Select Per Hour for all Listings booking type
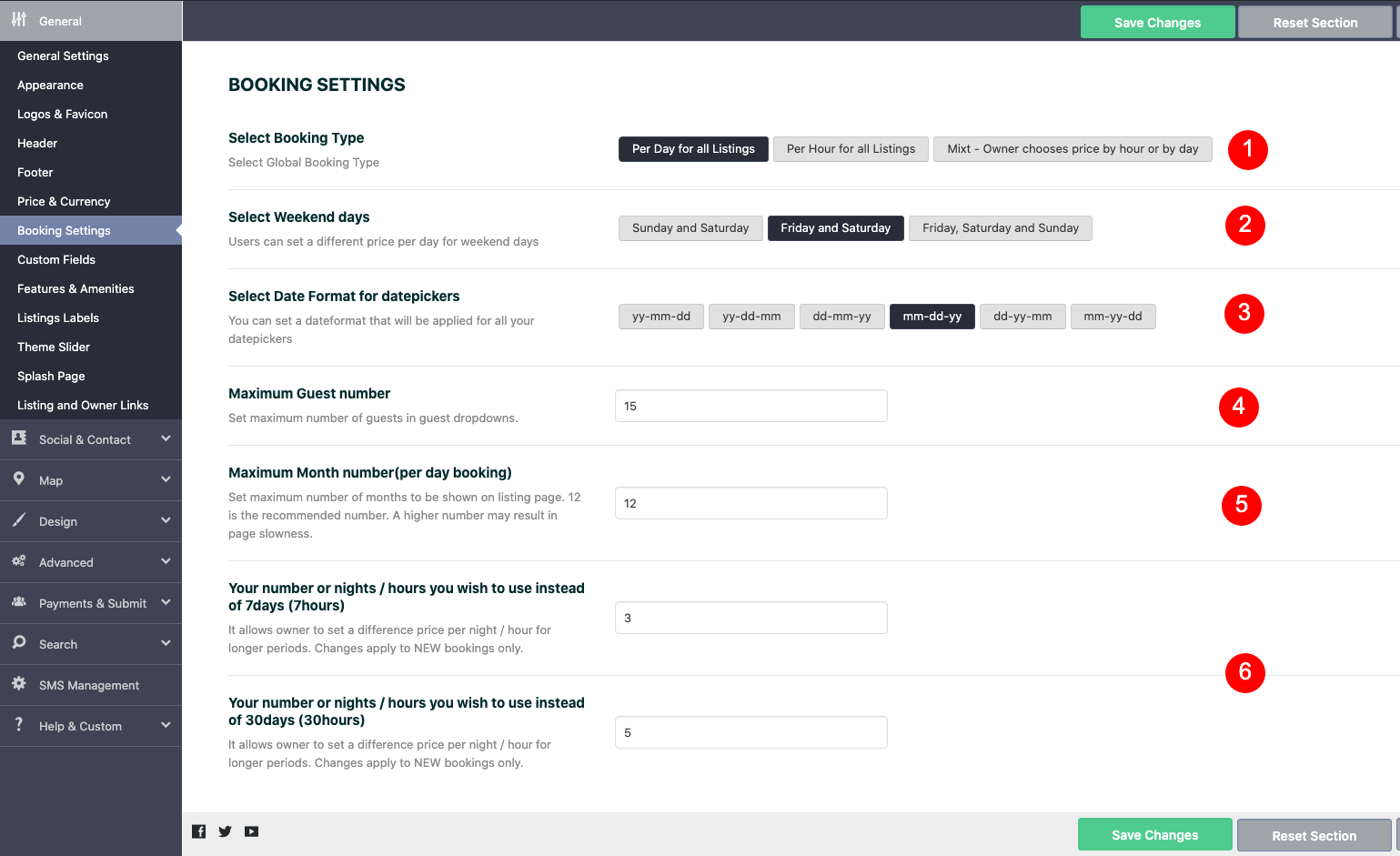This screenshot has width=1400, height=856. [850, 148]
